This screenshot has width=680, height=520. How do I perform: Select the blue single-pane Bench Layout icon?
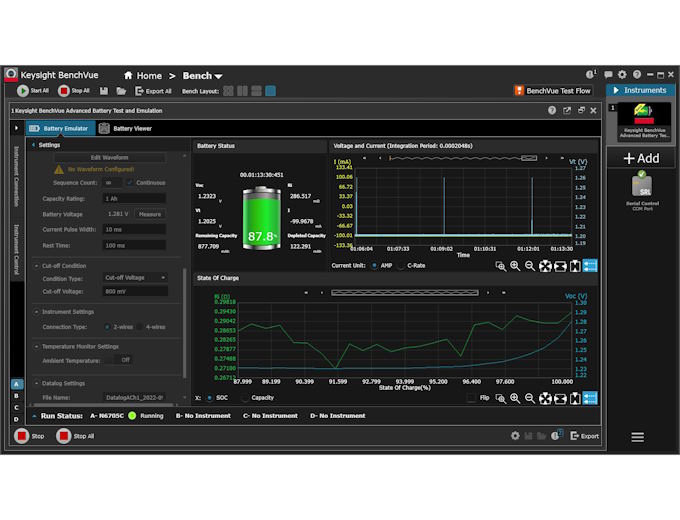(x=271, y=91)
